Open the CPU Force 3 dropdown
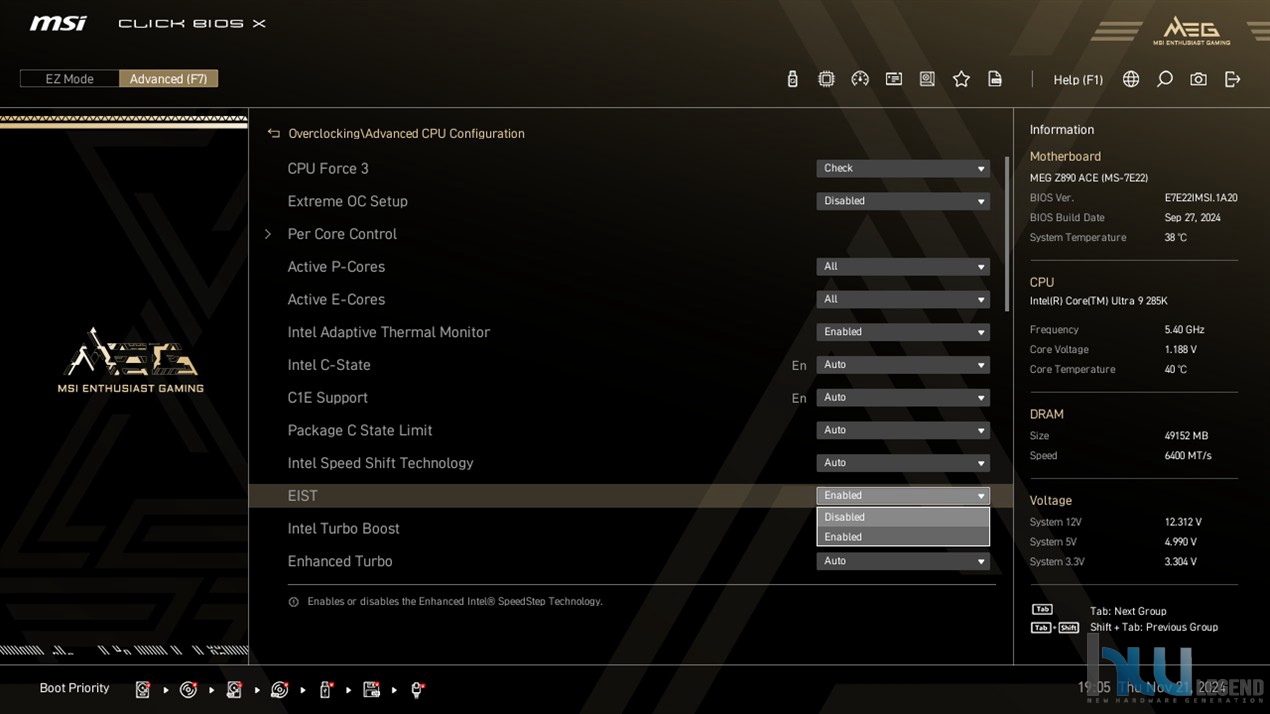 pos(903,168)
